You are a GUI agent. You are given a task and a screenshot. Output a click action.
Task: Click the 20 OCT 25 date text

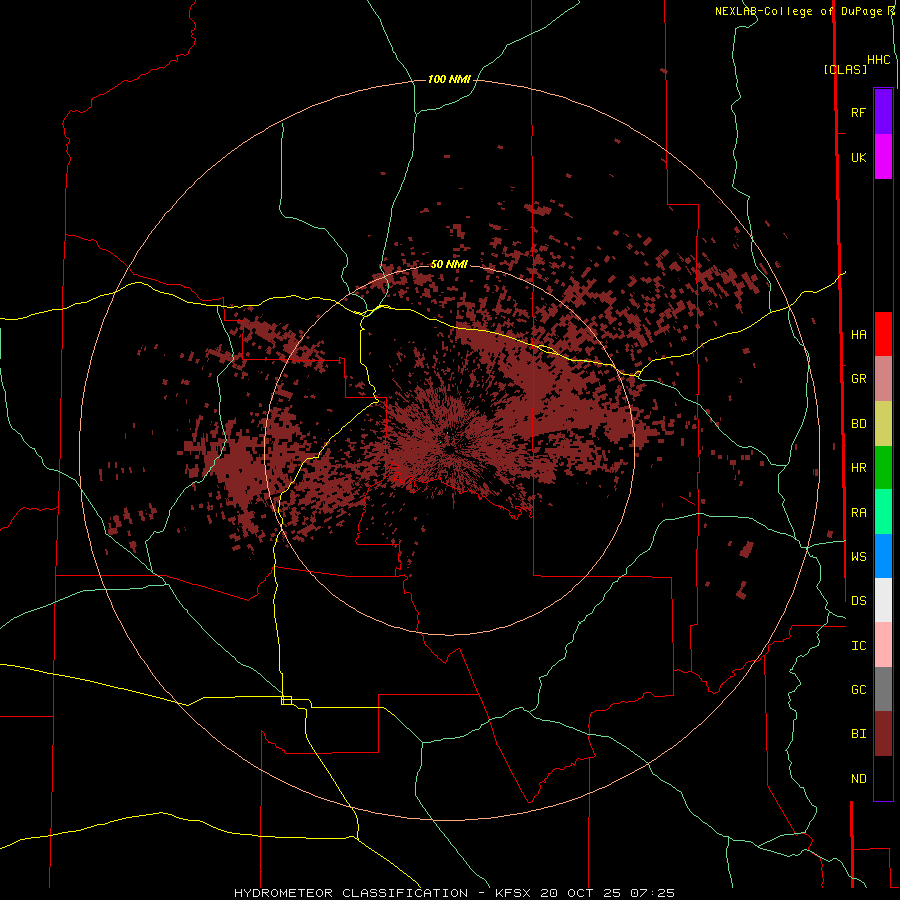pyautogui.click(x=582, y=893)
